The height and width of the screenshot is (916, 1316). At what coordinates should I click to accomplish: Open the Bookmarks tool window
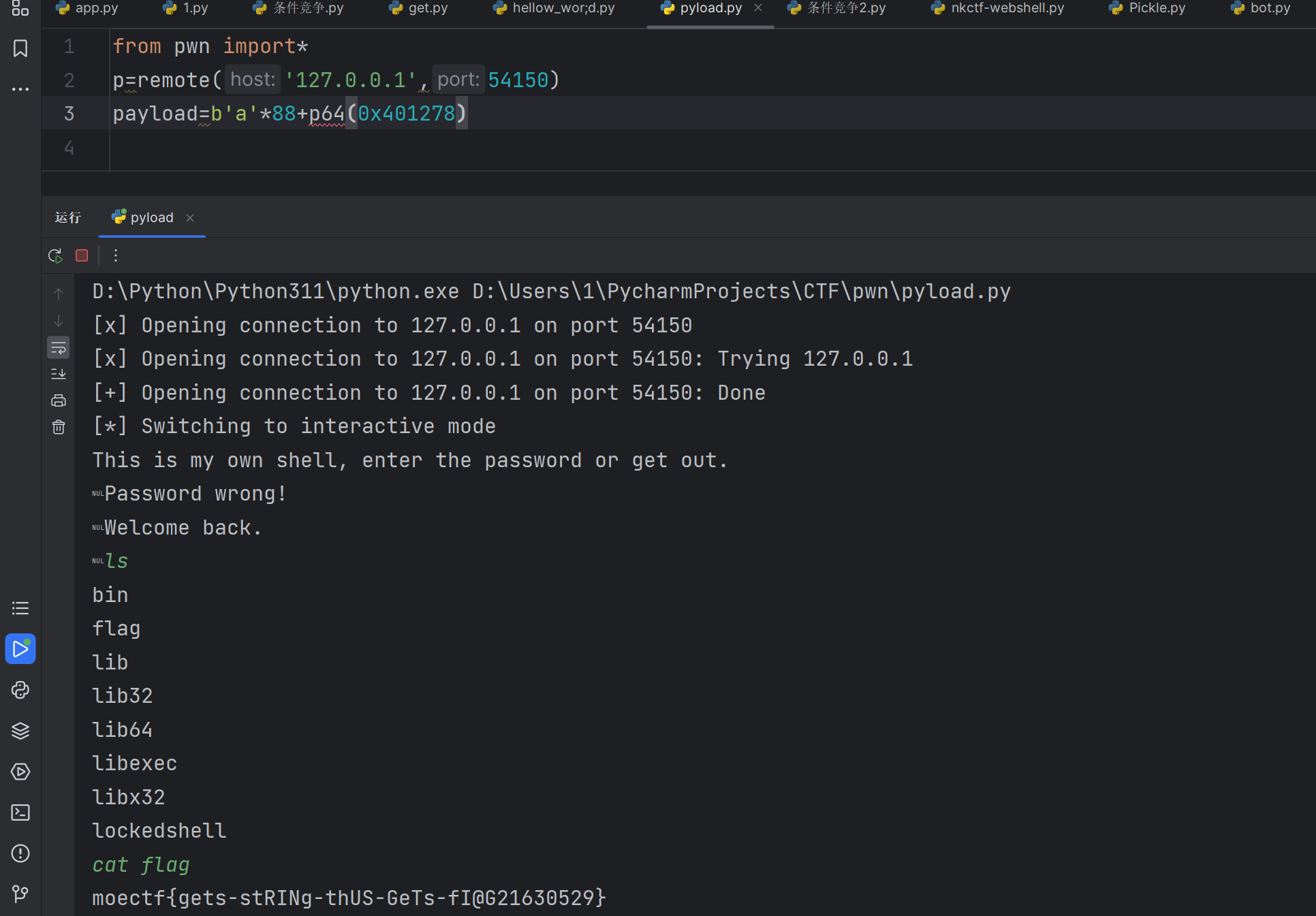point(20,48)
